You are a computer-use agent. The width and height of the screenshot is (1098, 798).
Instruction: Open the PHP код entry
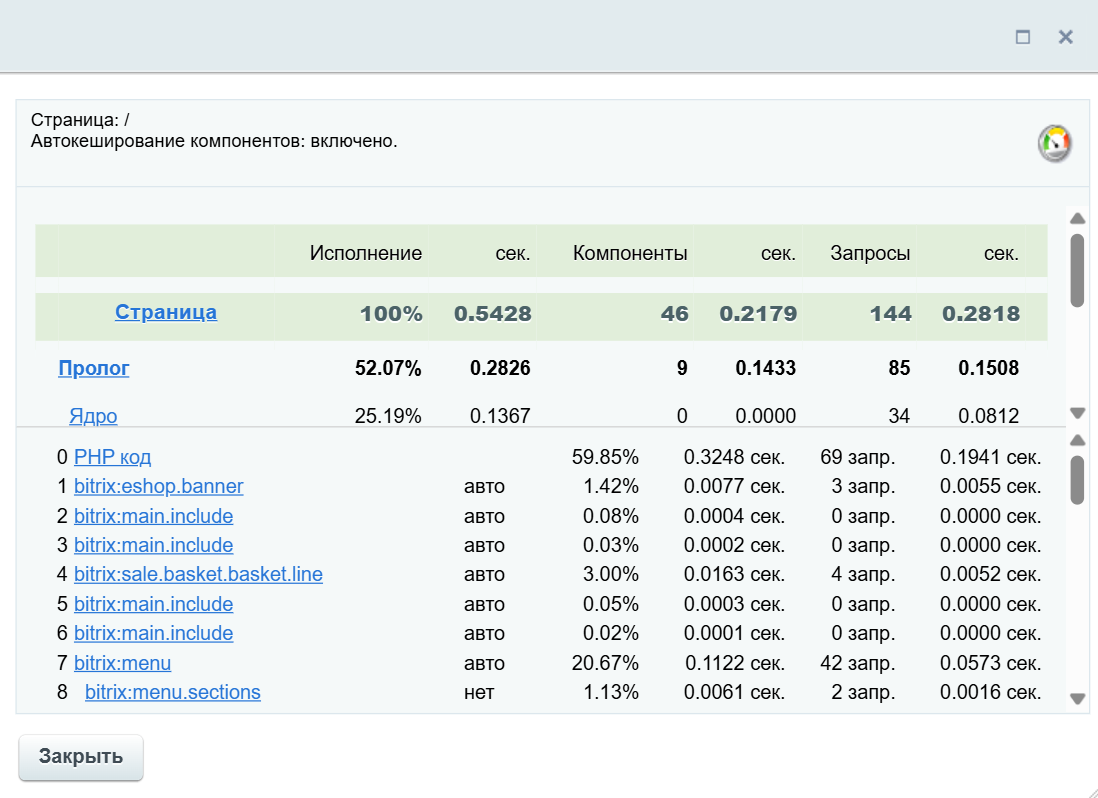coord(112,458)
